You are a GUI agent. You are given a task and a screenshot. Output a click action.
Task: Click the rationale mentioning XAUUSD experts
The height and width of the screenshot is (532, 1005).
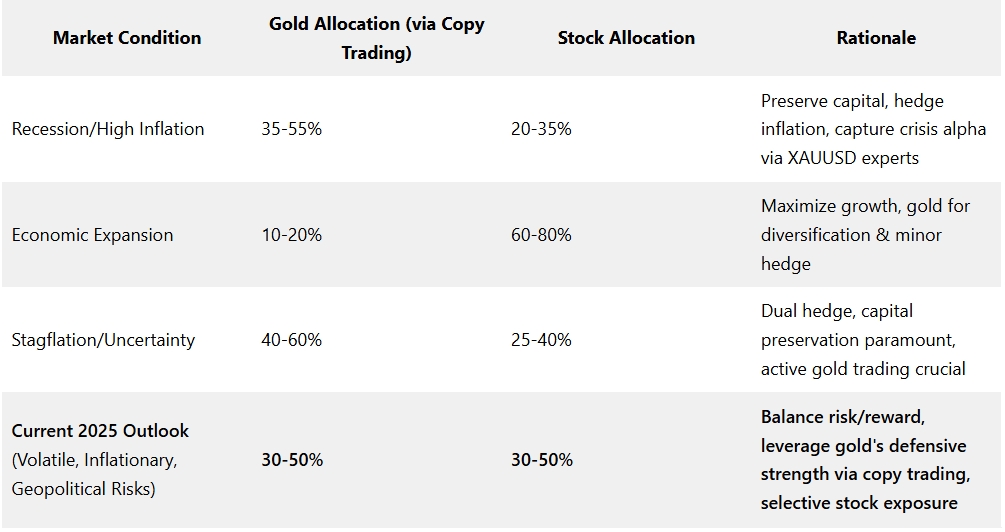point(859,129)
